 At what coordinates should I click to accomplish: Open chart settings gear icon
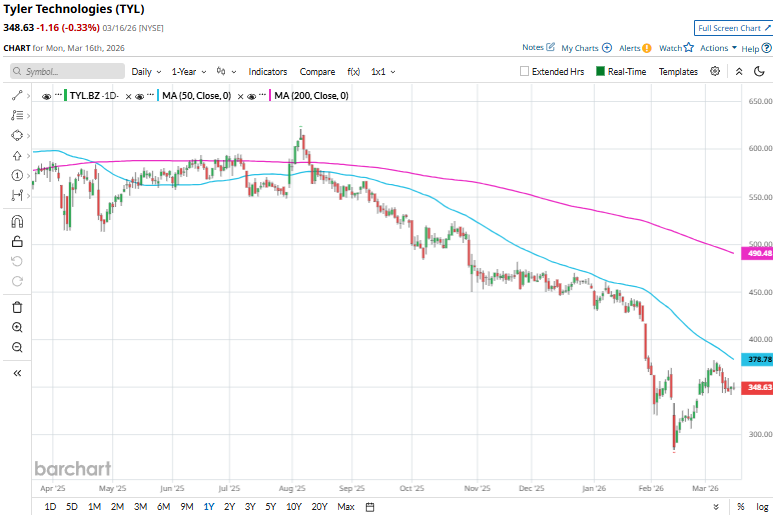point(715,71)
